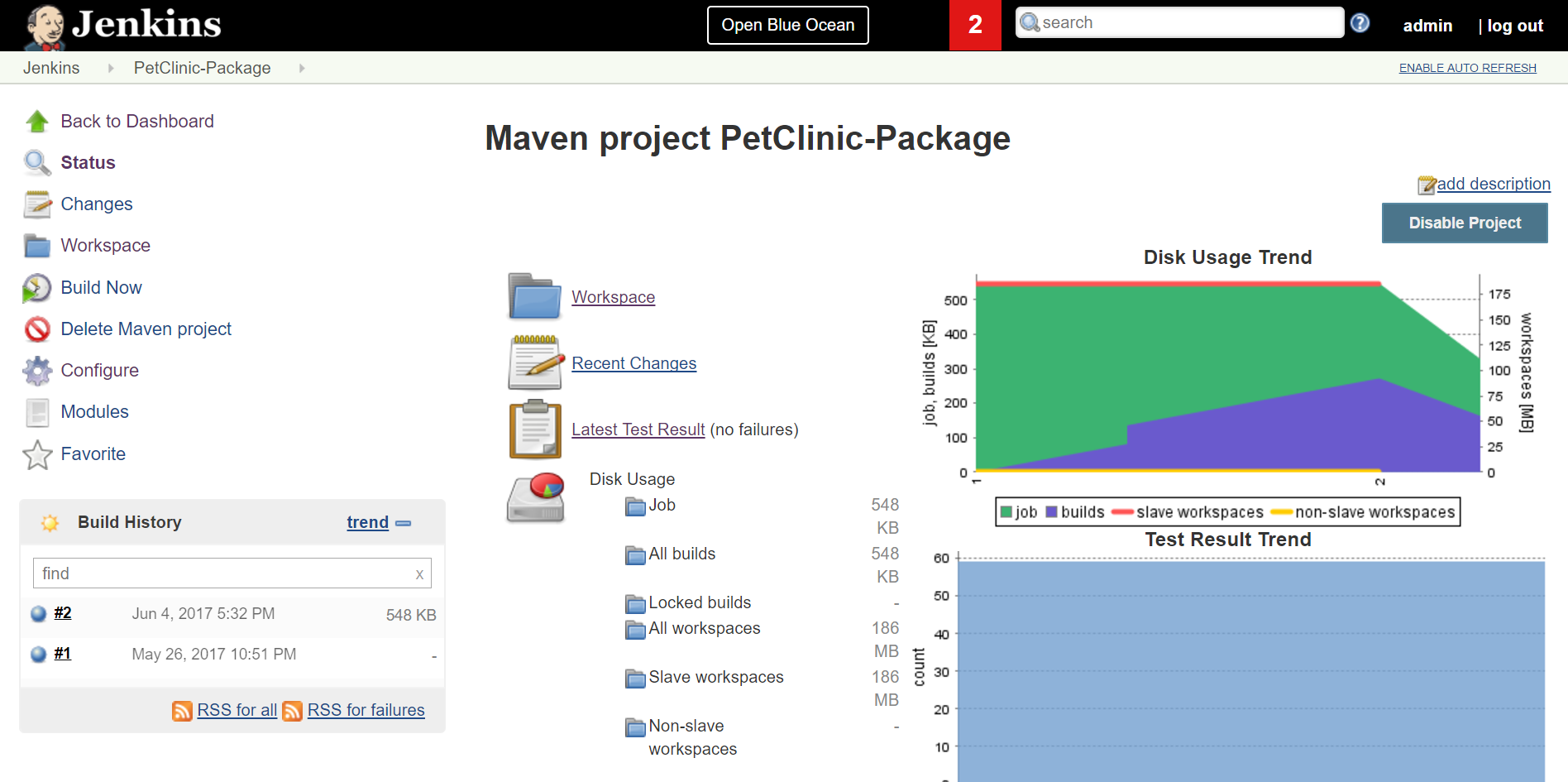The image size is (1568, 782).
Task: Click the purple builds legend swatch
Action: [x=1052, y=512]
